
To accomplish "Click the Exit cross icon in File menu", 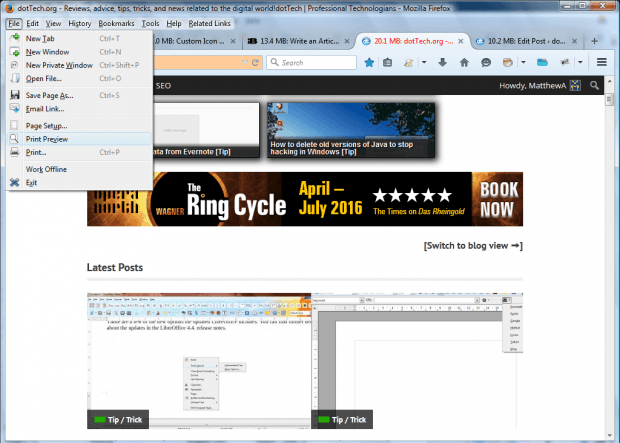I will coord(15,182).
